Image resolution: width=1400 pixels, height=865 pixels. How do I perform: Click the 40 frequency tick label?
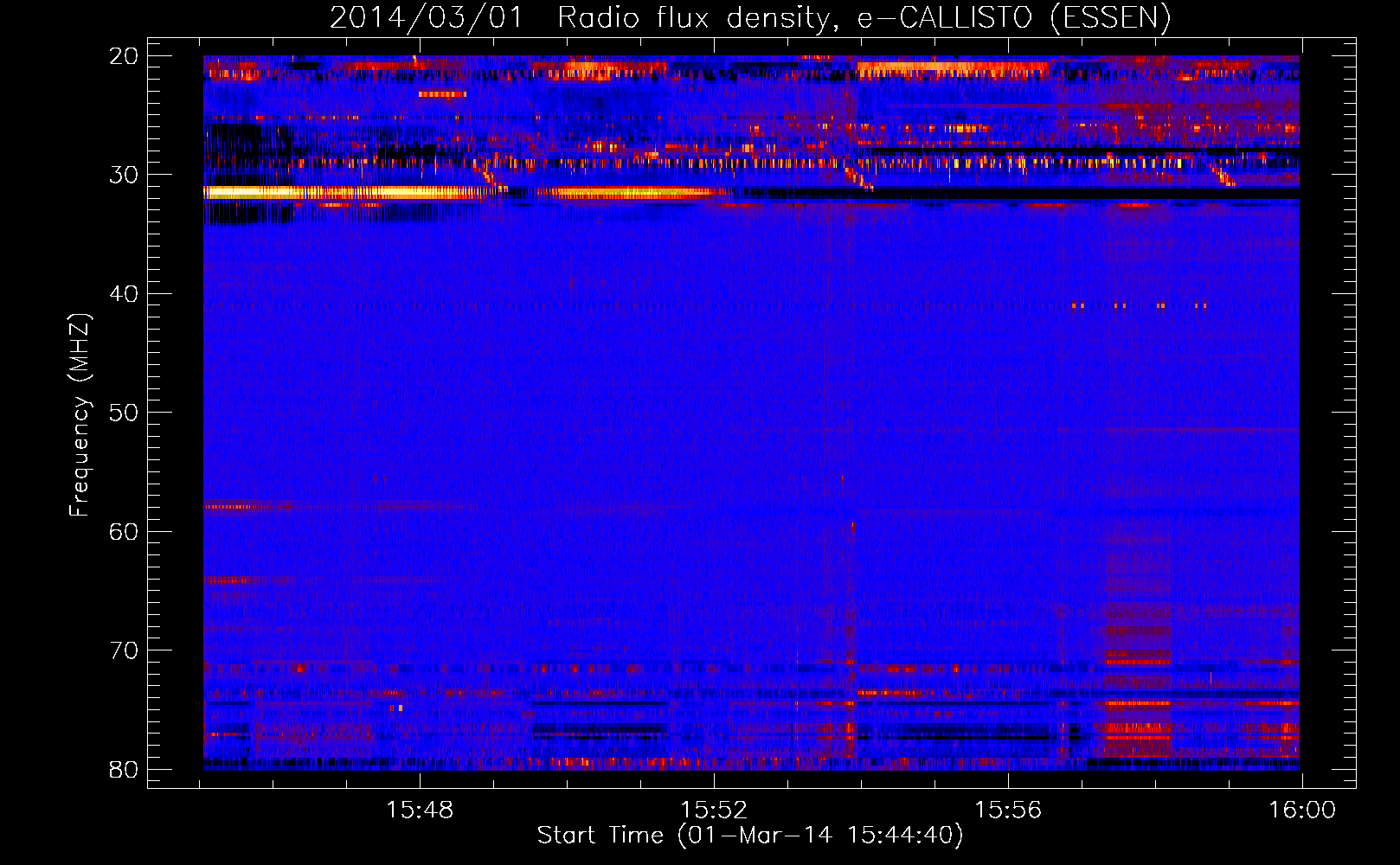(124, 294)
